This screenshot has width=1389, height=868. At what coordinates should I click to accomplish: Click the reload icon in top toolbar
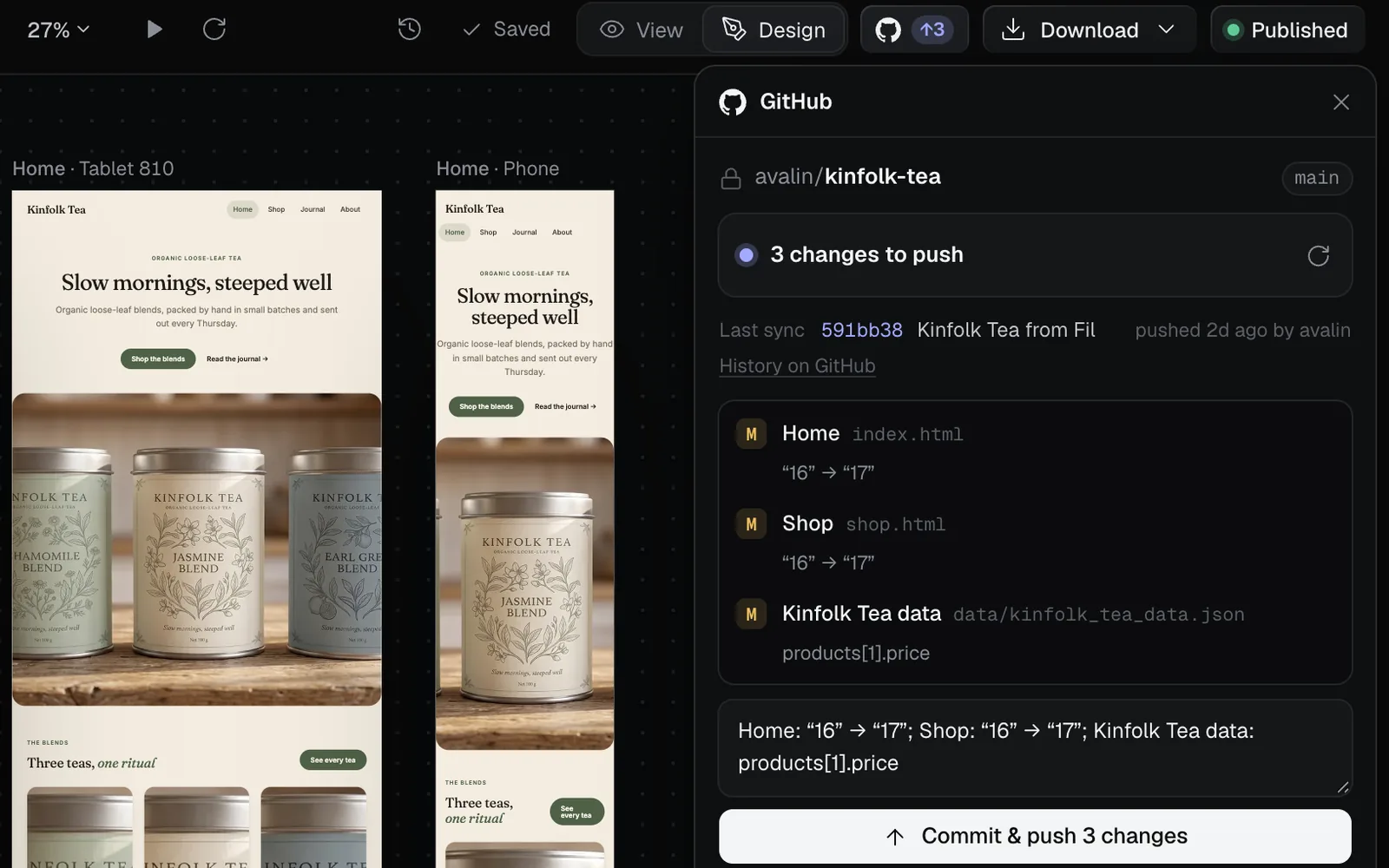pos(214,30)
